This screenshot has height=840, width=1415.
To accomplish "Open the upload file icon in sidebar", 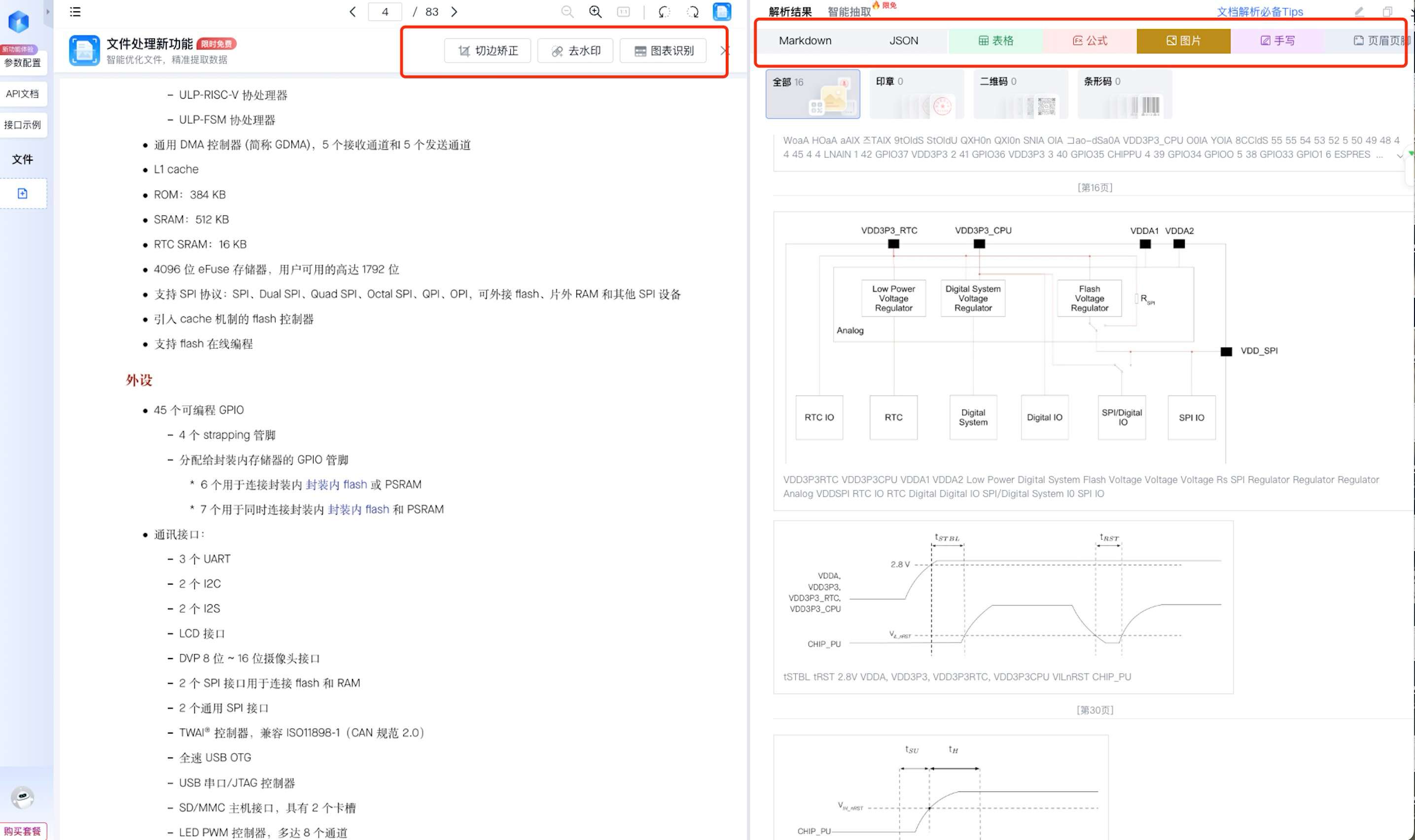I will click(x=23, y=194).
